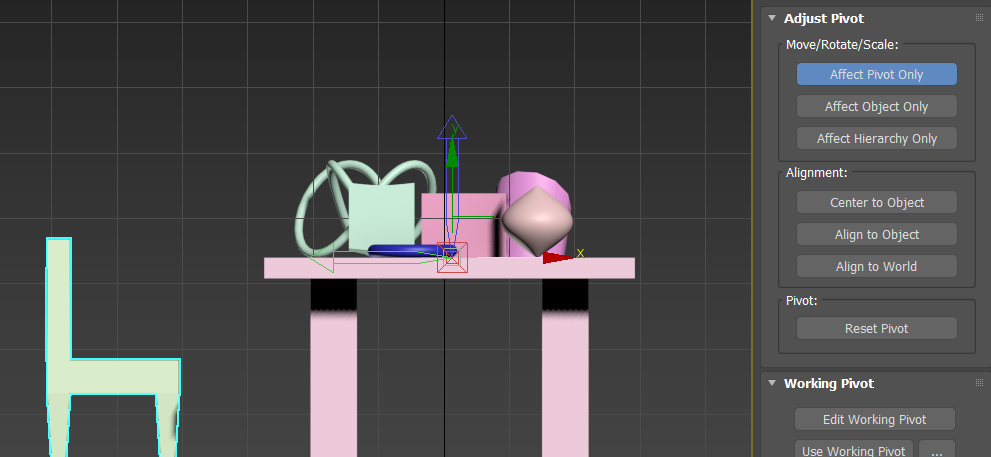Image resolution: width=991 pixels, height=457 pixels.
Task: Click Edit Working Pivot button
Action: (875, 420)
